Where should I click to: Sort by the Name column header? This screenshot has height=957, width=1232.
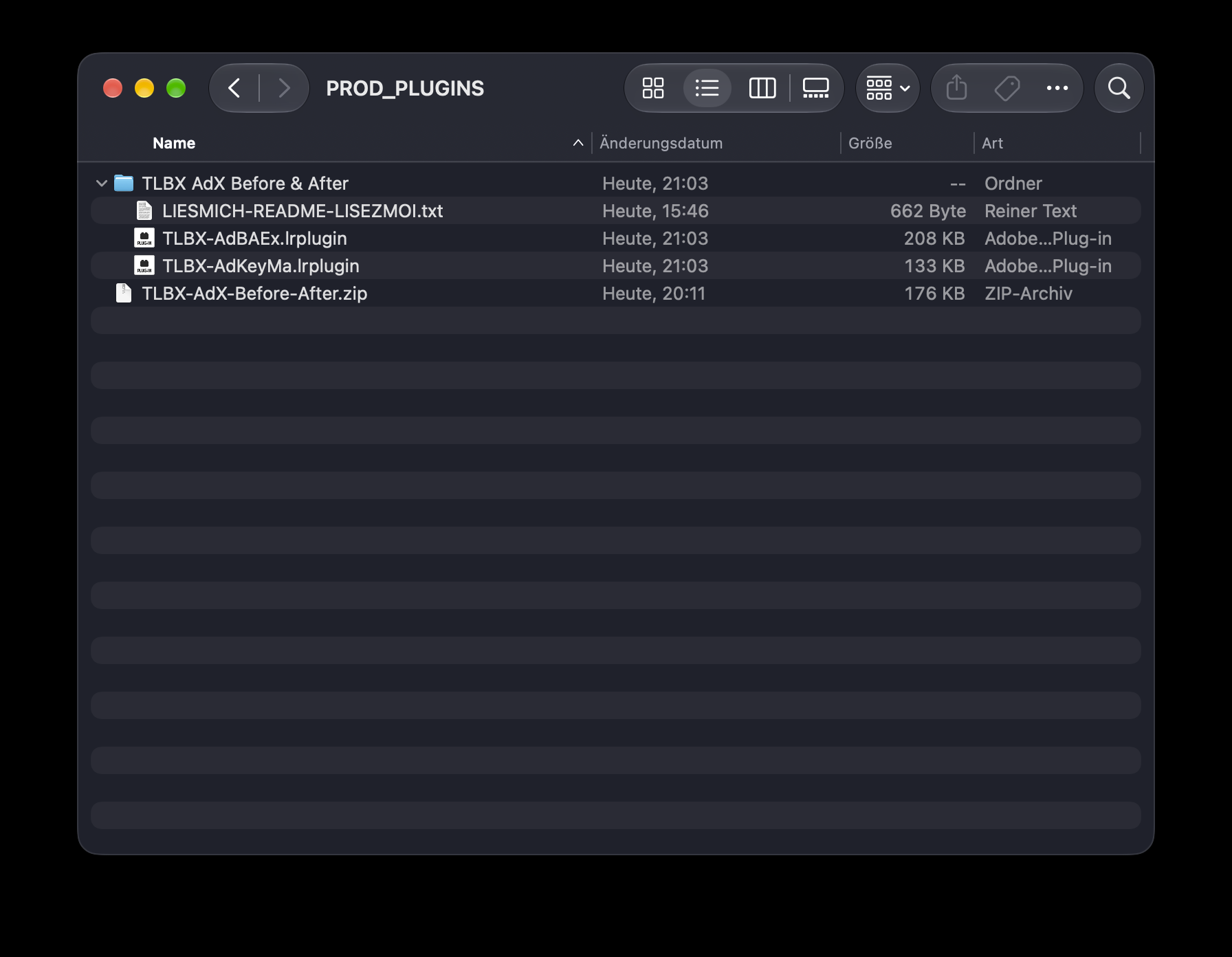(174, 143)
